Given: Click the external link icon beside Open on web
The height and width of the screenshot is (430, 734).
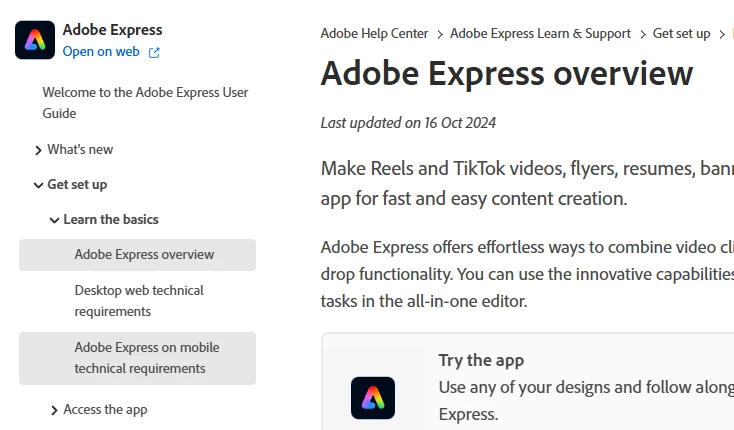Looking at the screenshot, I should [x=154, y=52].
